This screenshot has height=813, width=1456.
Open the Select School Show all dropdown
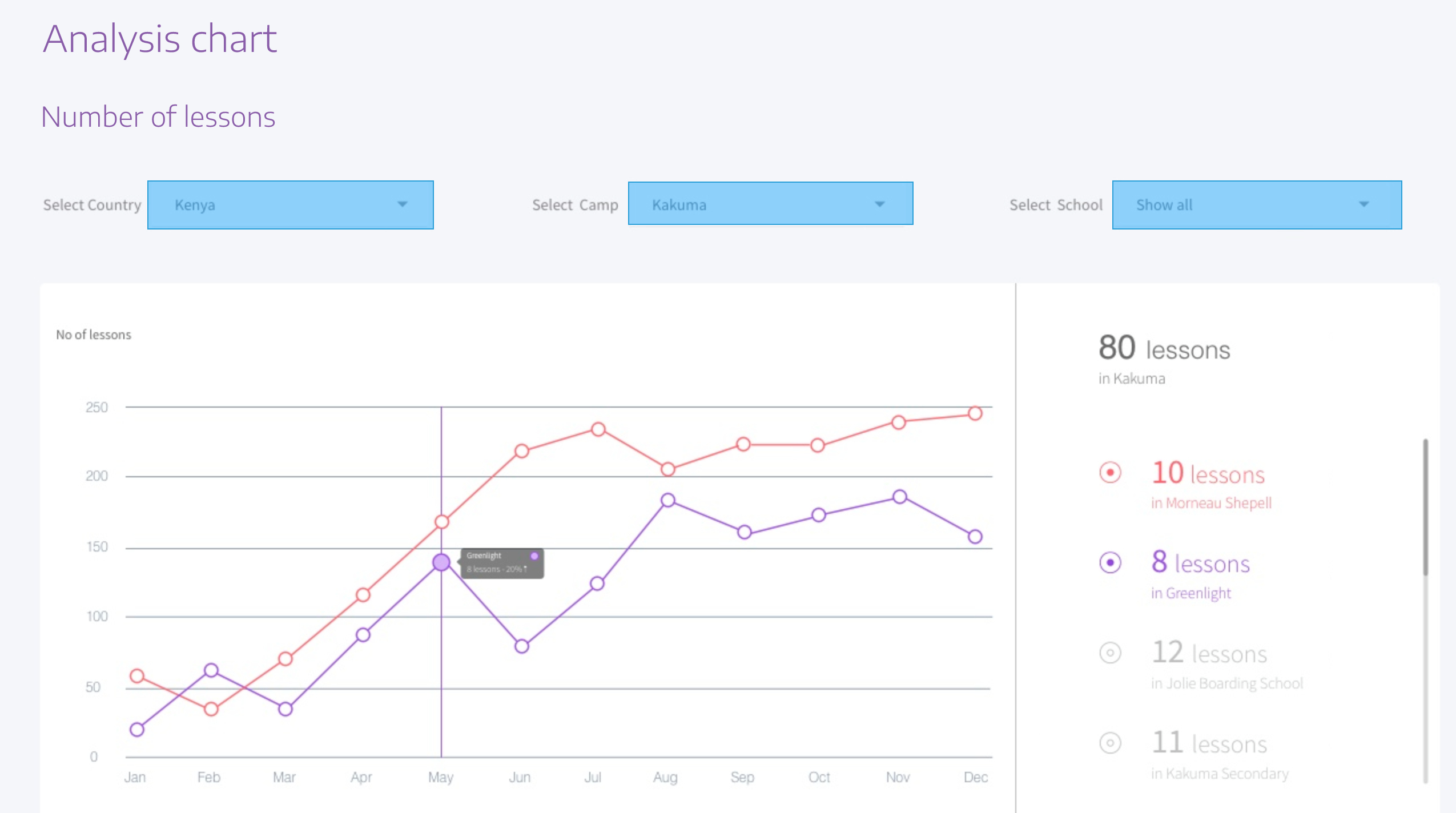click(x=1256, y=205)
